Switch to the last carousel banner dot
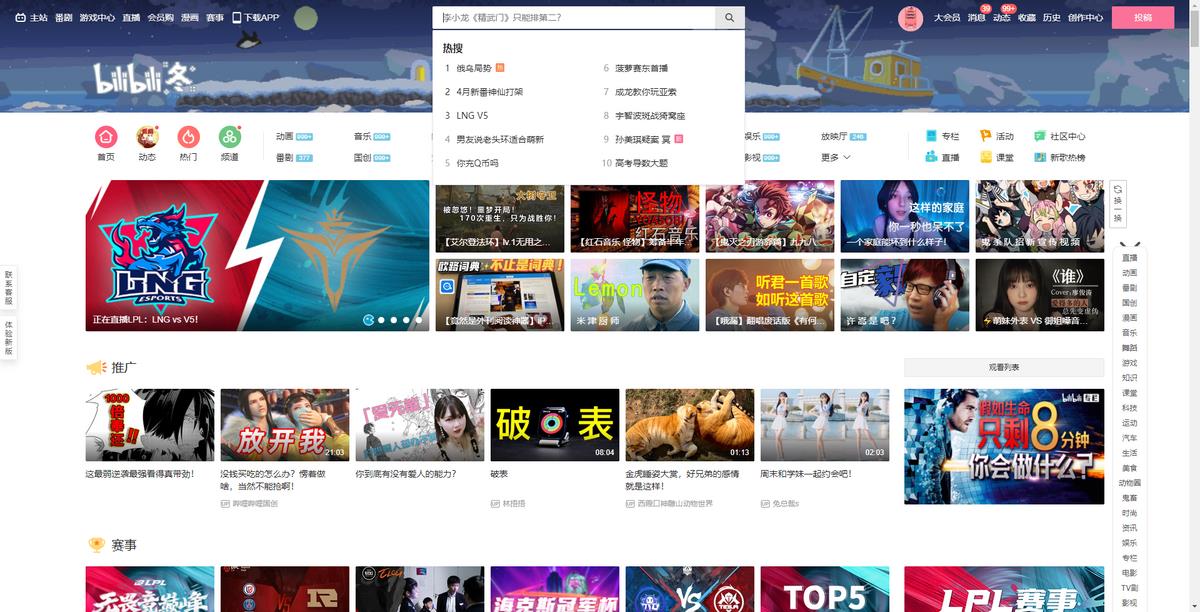The height and width of the screenshot is (612, 1200). [419, 320]
